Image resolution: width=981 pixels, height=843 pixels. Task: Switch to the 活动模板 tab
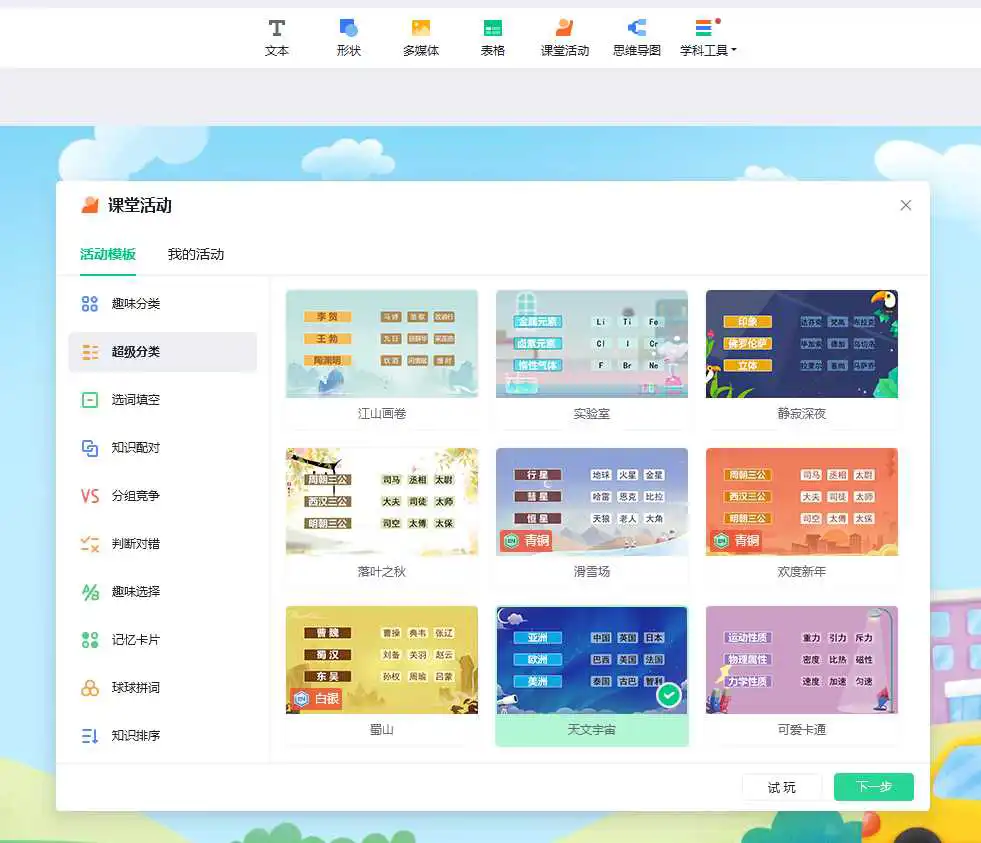108,254
